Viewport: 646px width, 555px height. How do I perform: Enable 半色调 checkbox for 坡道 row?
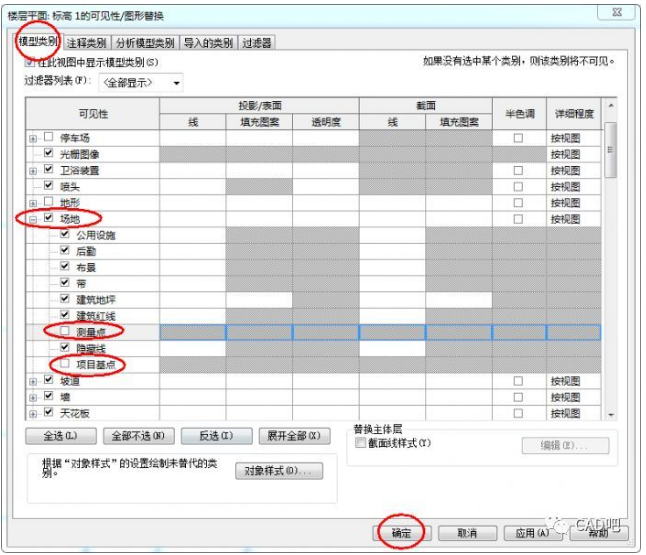click(x=518, y=381)
